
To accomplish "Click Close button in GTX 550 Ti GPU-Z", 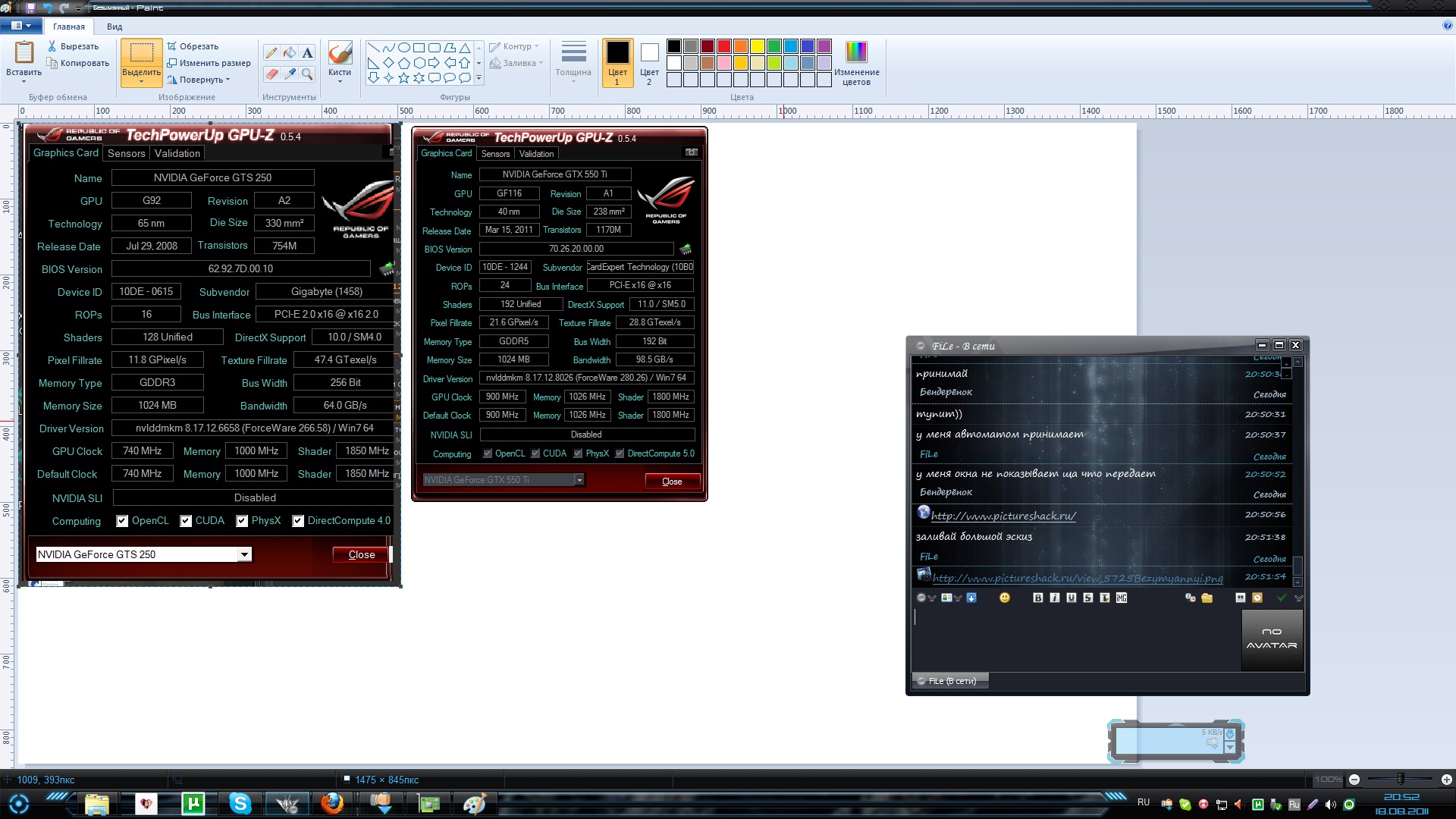I will click(672, 481).
